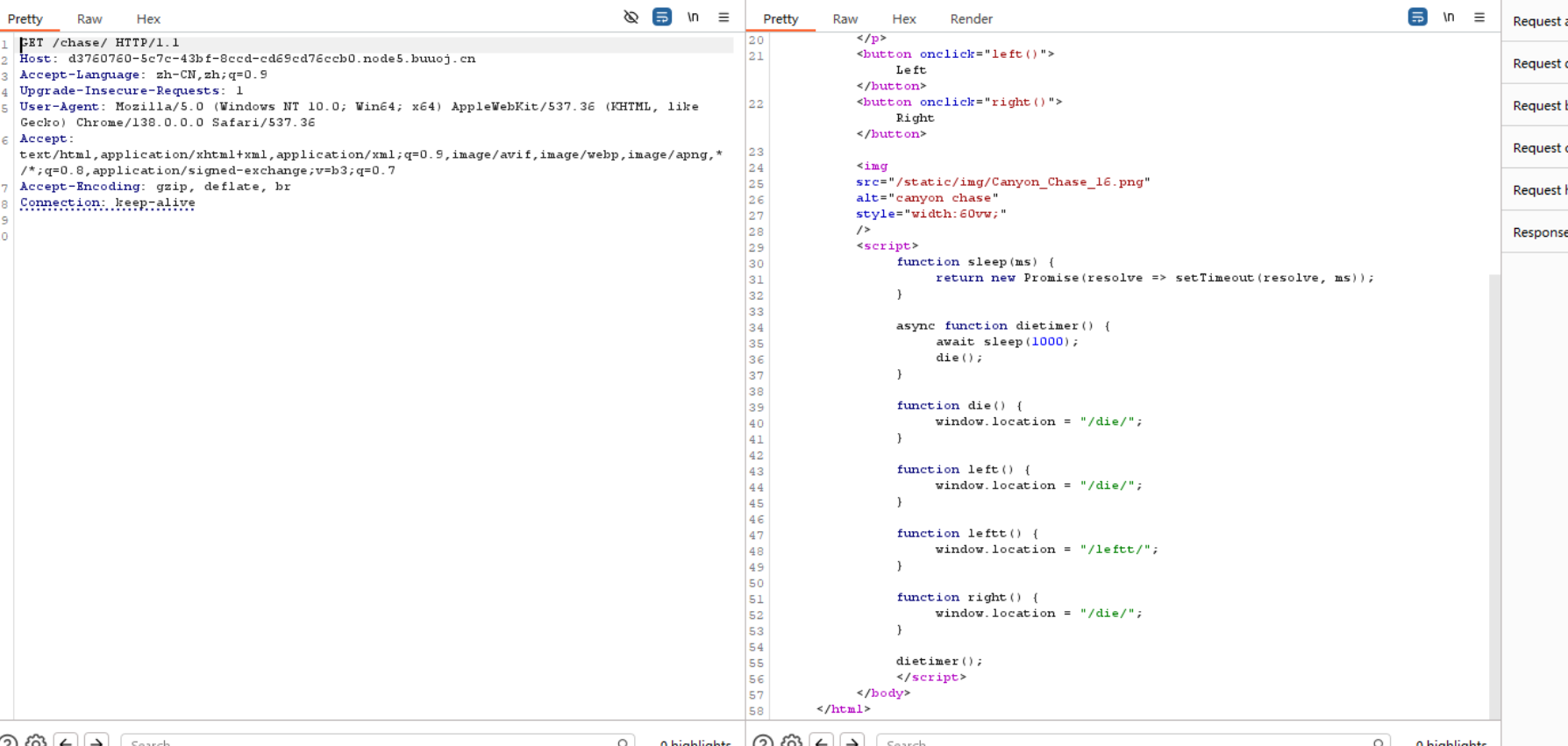Screen dimensions: 1568x746
Task: Toggle word wrap in the request pane
Action: 662,17
